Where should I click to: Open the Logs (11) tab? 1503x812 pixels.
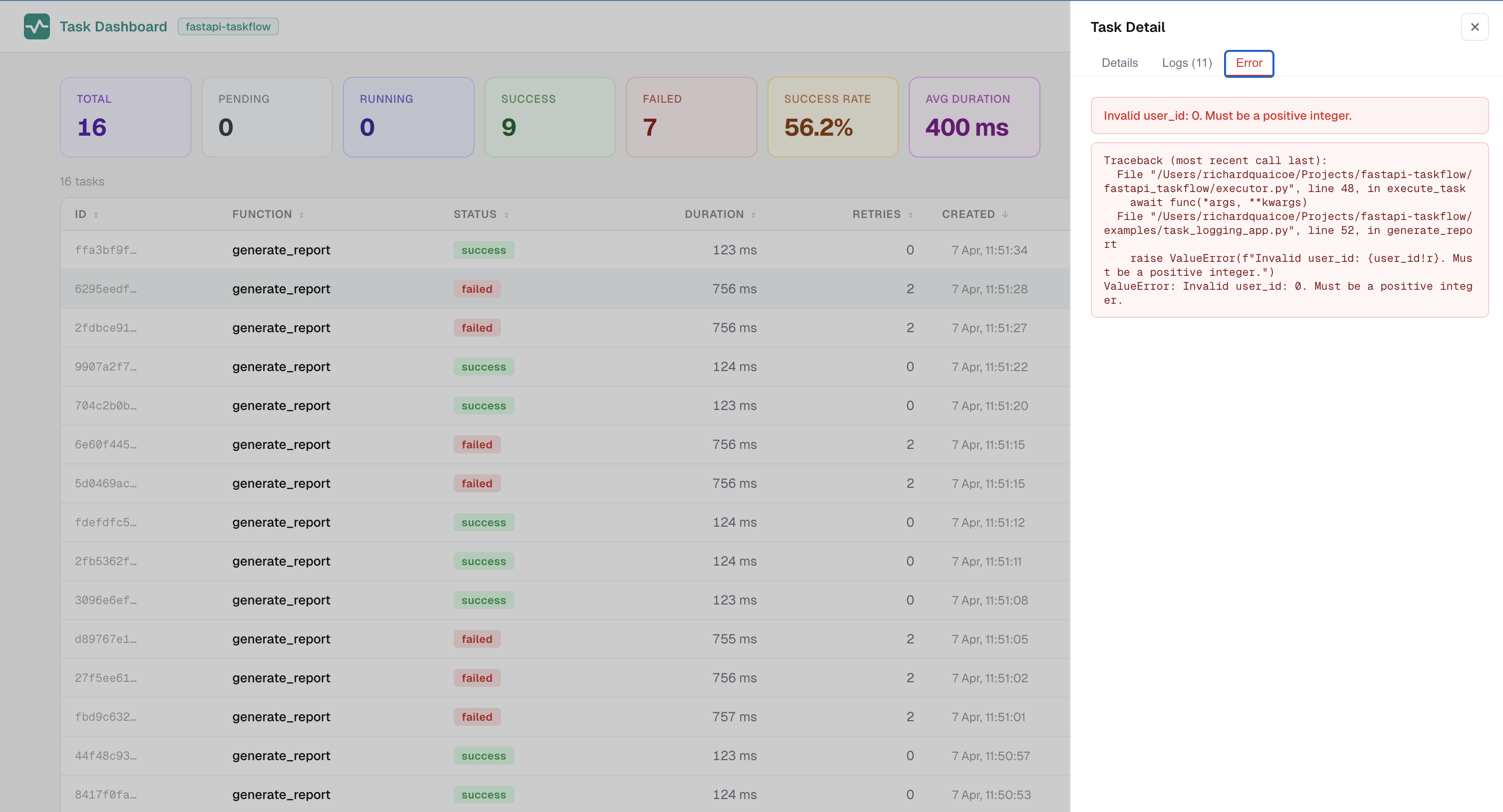(1186, 63)
